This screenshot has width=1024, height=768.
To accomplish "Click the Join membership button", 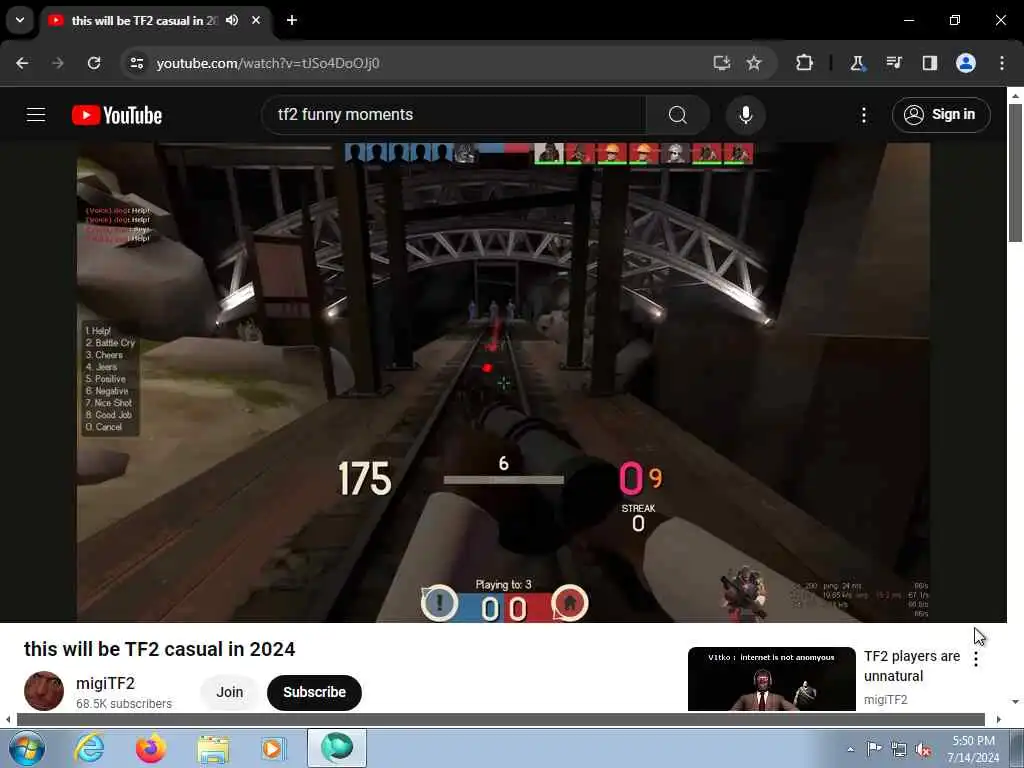I will (230, 692).
